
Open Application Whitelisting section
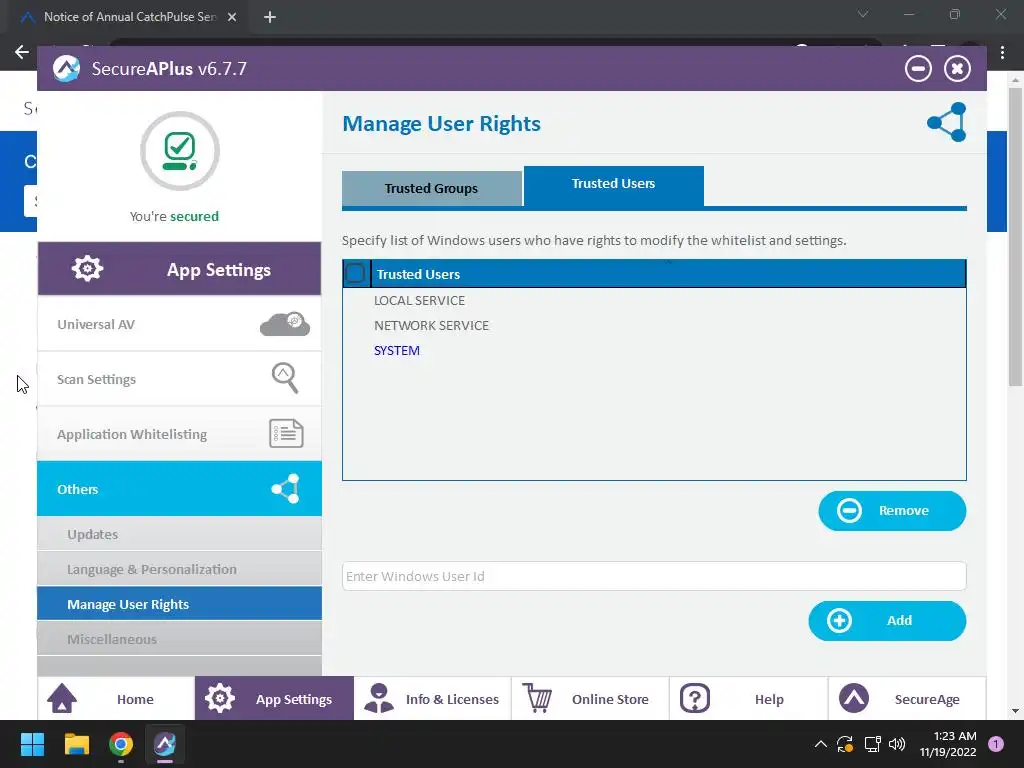[x=180, y=434]
